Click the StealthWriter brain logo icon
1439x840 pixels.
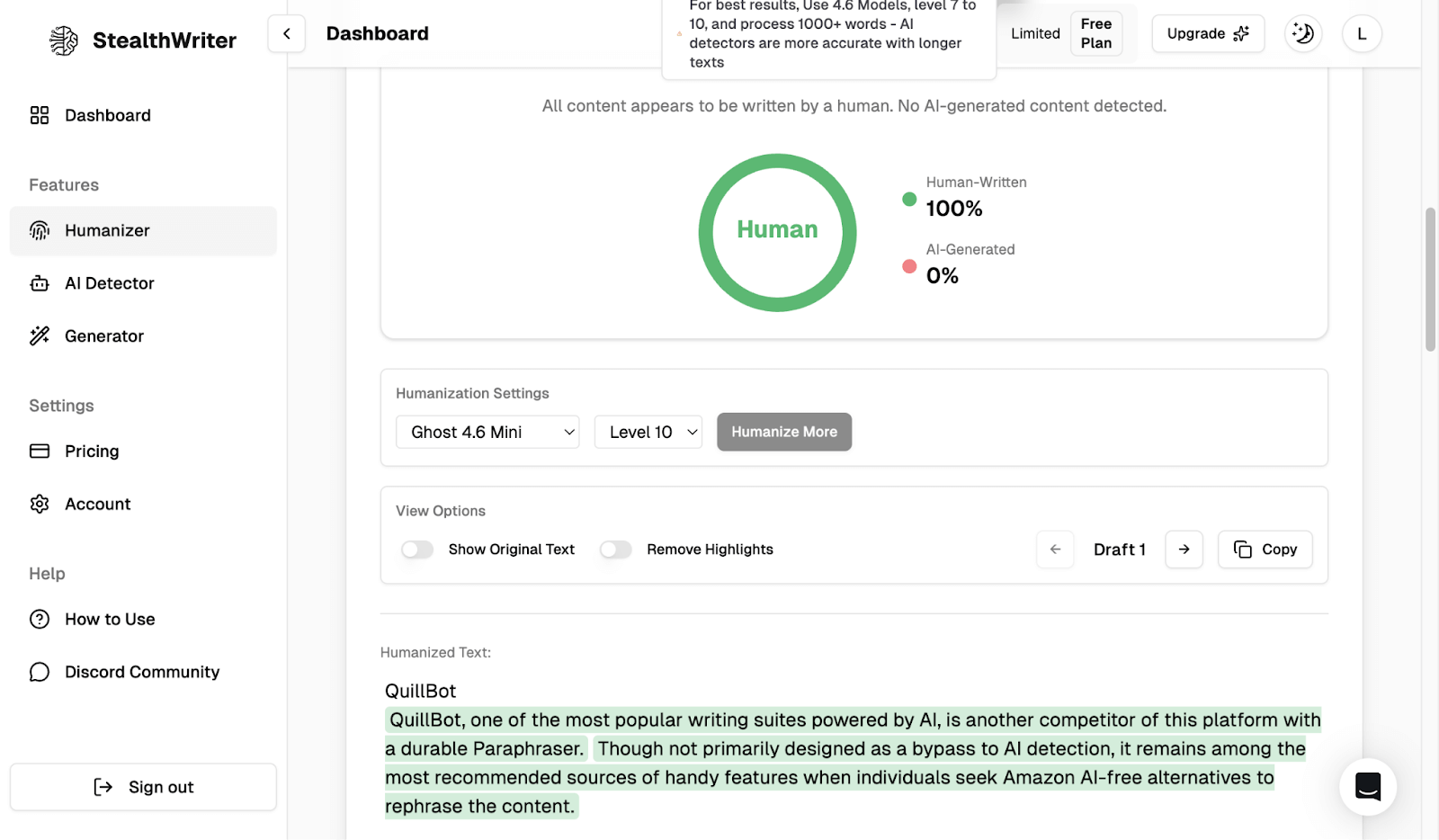[64, 40]
